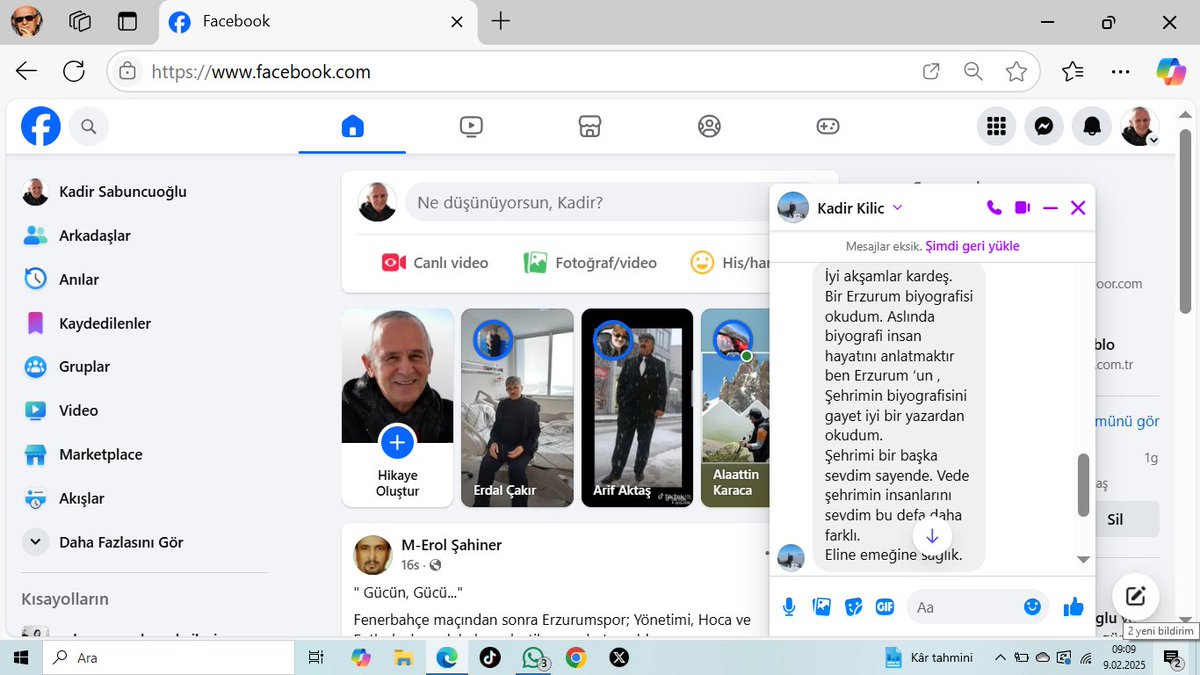Open Akışlar in the left sidebar
The image size is (1200, 675).
[x=81, y=498]
